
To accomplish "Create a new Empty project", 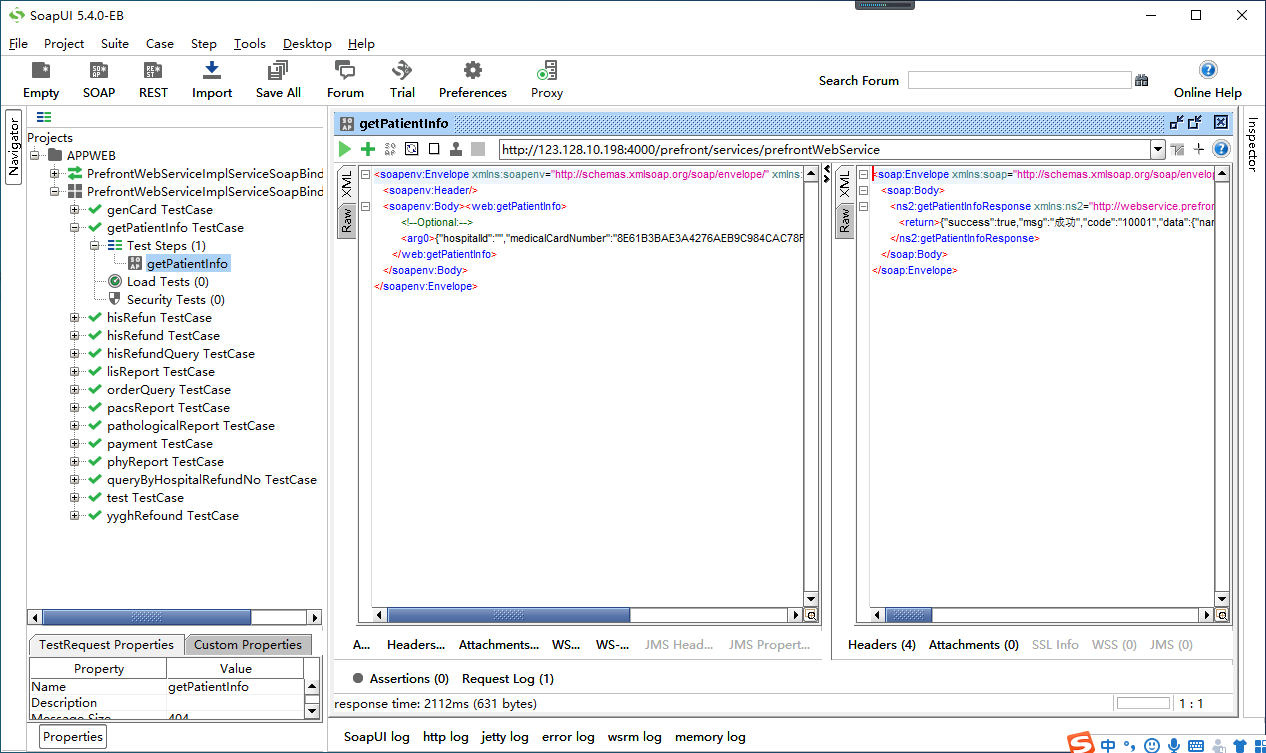I will coord(40,79).
